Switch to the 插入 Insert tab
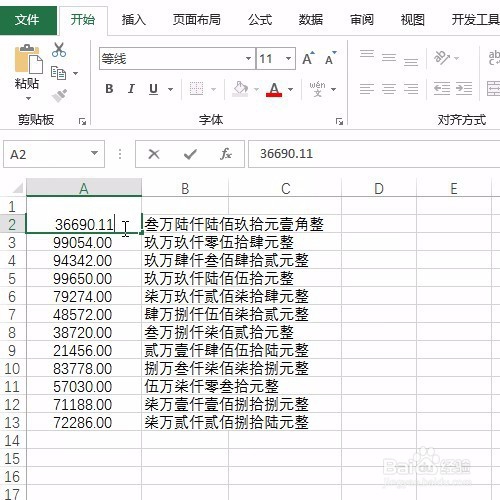The width and height of the screenshot is (500, 500). coord(134,20)
